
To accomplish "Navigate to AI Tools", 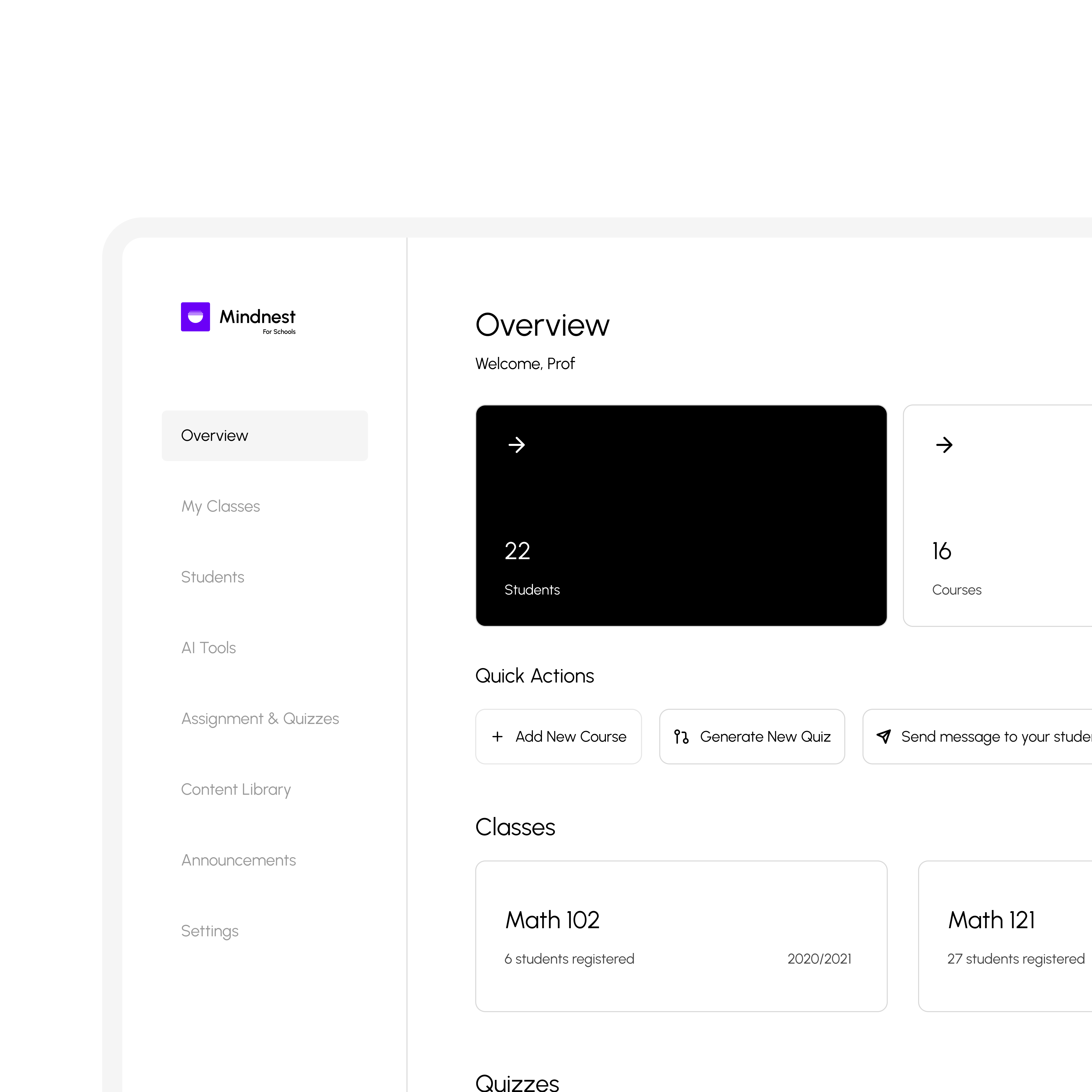I will click(209, 648).
